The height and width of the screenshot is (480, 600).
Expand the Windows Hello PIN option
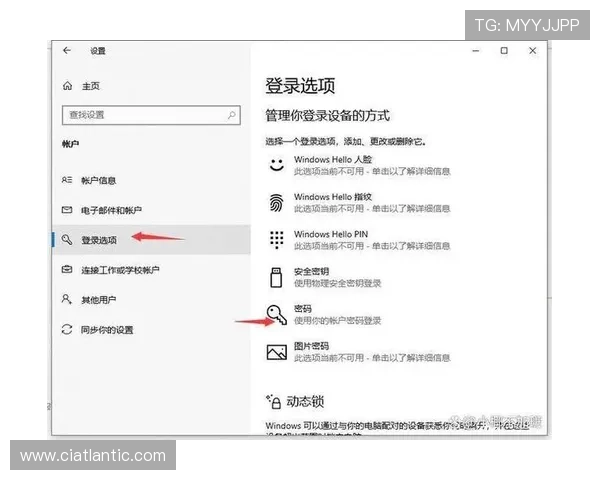pyautogui.click(x=359, y=240)
